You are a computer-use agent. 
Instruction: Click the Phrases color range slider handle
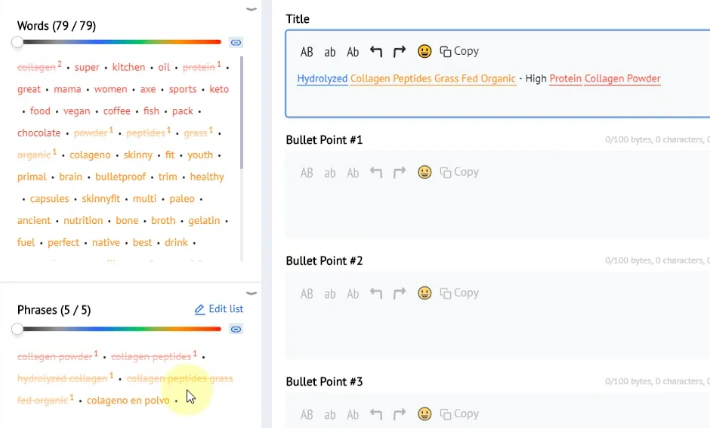pyautogui.click(x=17, y=329)
